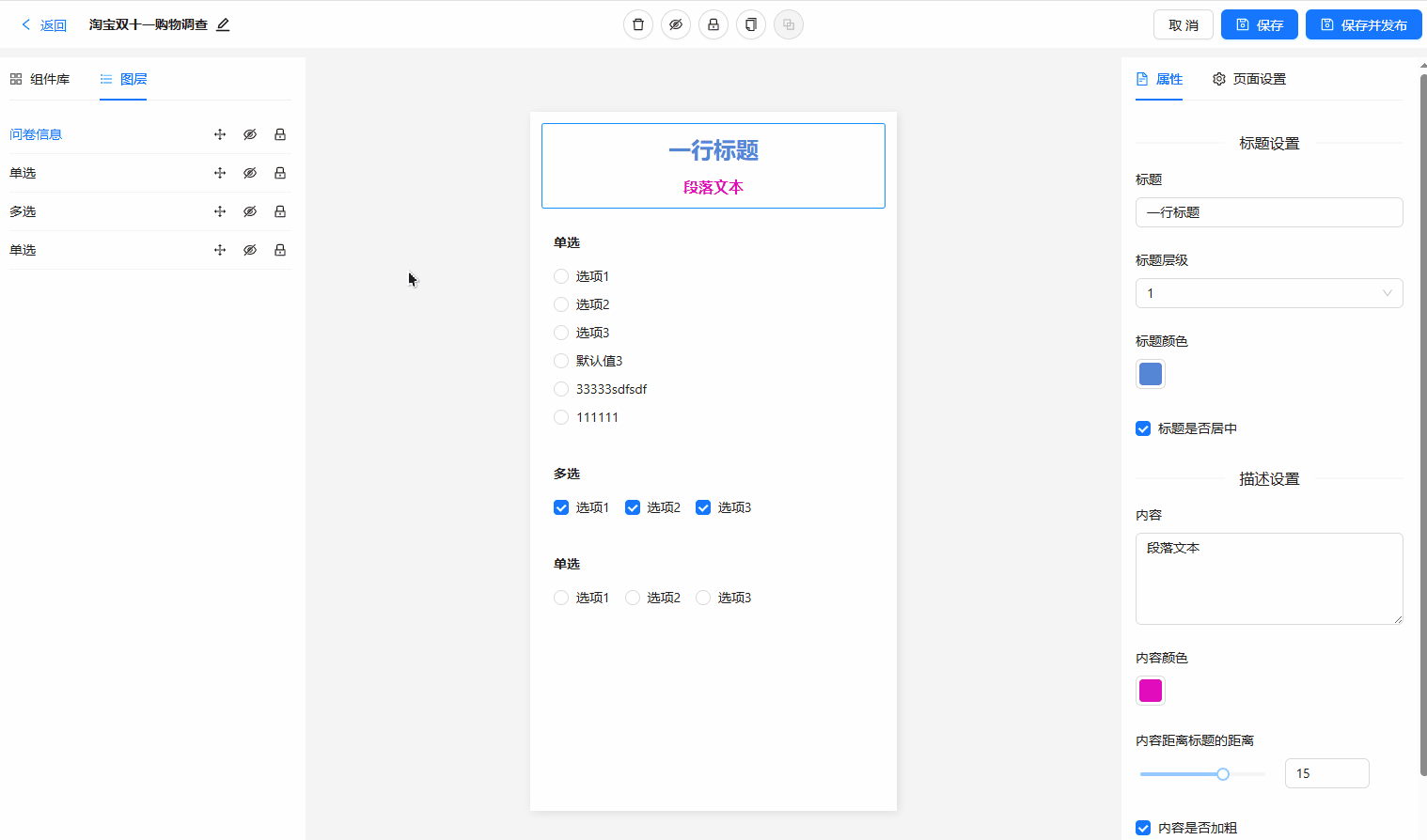Click the right panel vertical scrollbar

point(1423,423)
